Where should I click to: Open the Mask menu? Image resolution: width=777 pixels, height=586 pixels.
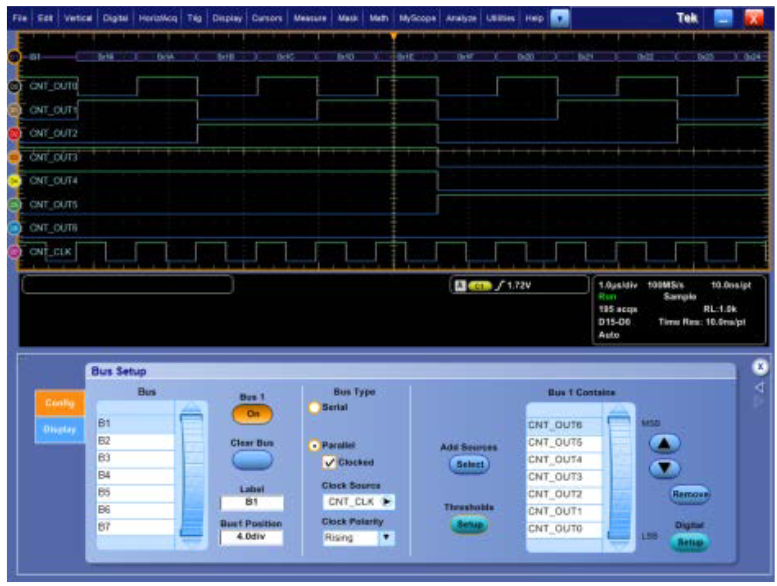point(348,18)
